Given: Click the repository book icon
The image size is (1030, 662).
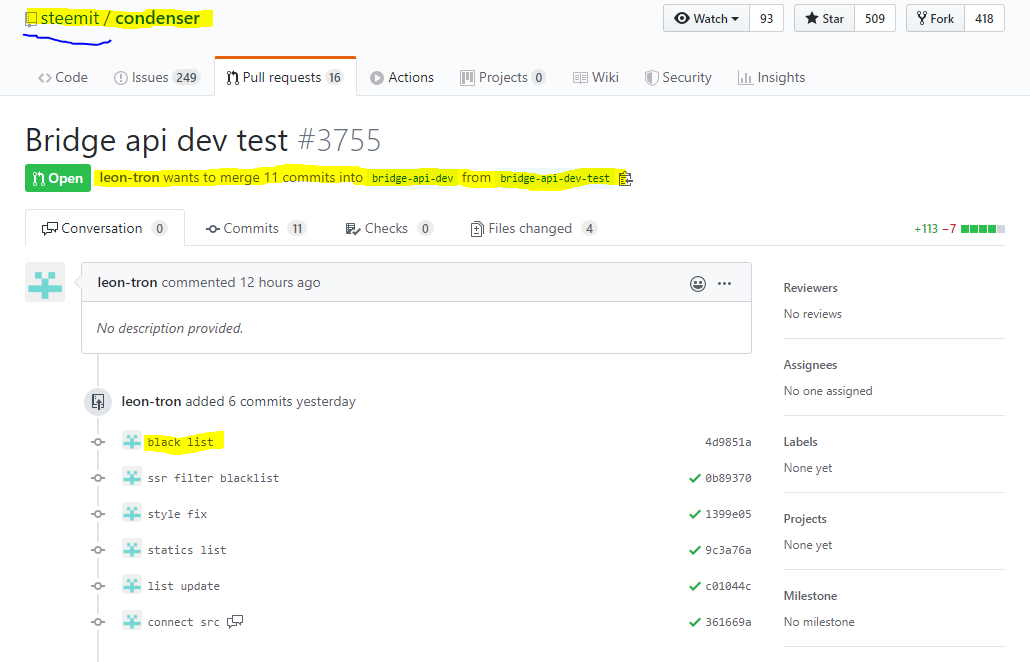Looking at the screenshot, I should click(31, 20).
